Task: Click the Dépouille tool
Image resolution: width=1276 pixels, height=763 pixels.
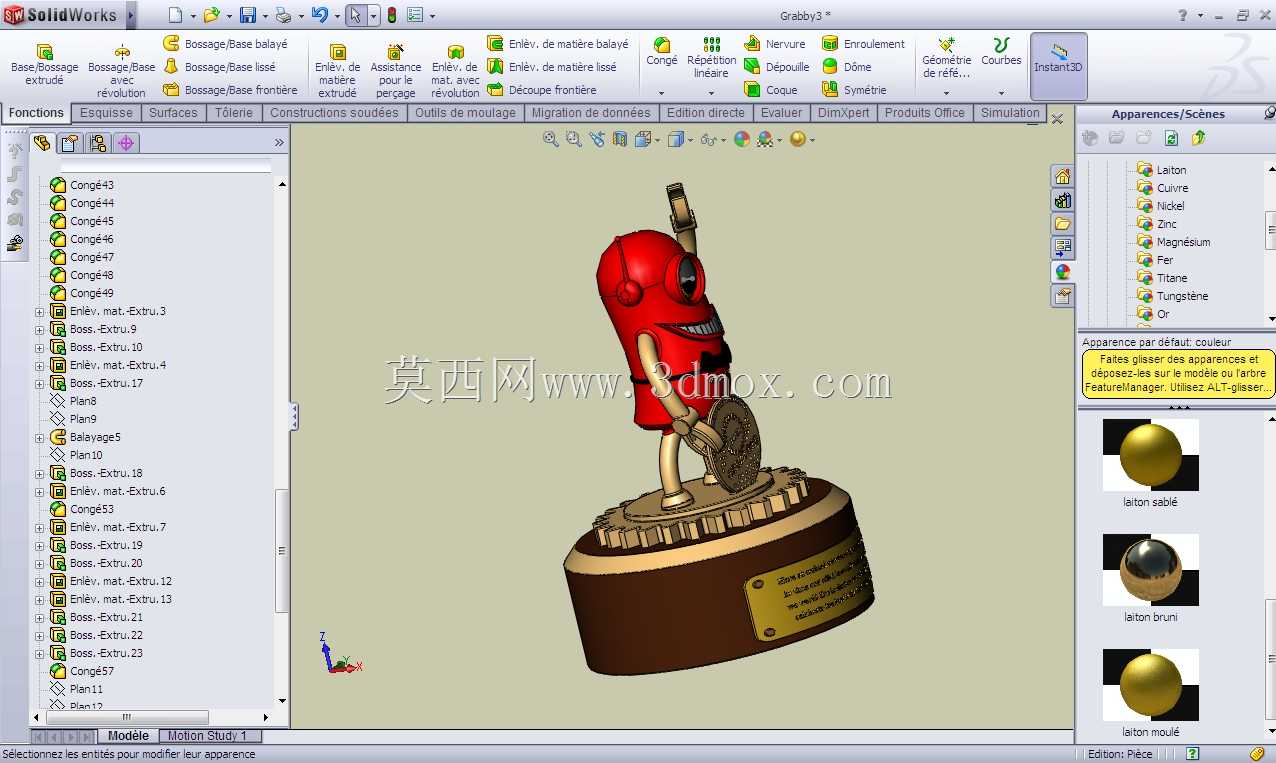Action: pos(777,67)
